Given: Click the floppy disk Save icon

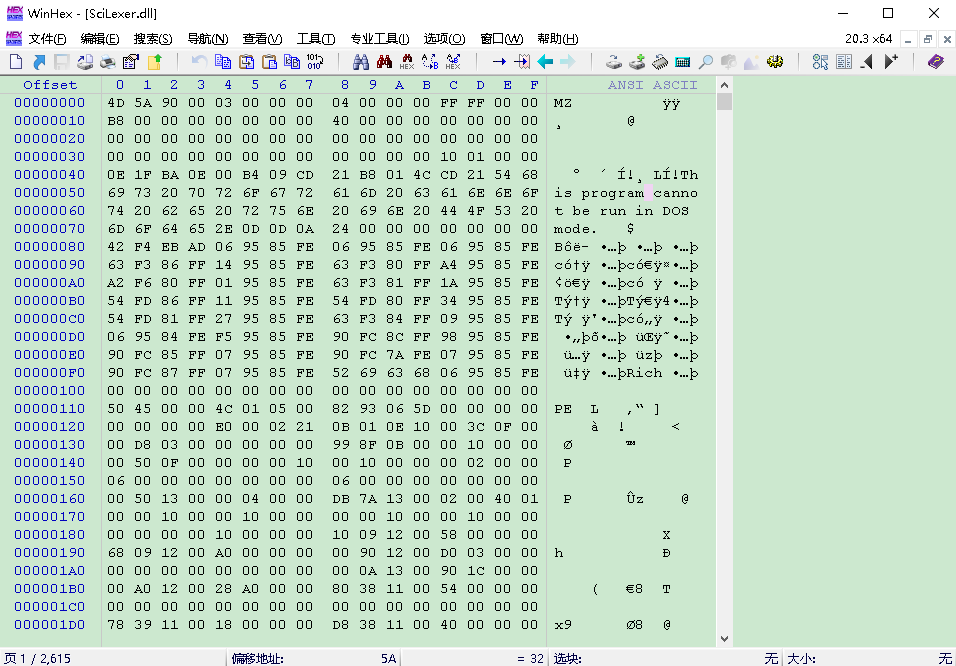Looking at the screenshot, I should tap(62, 62).
